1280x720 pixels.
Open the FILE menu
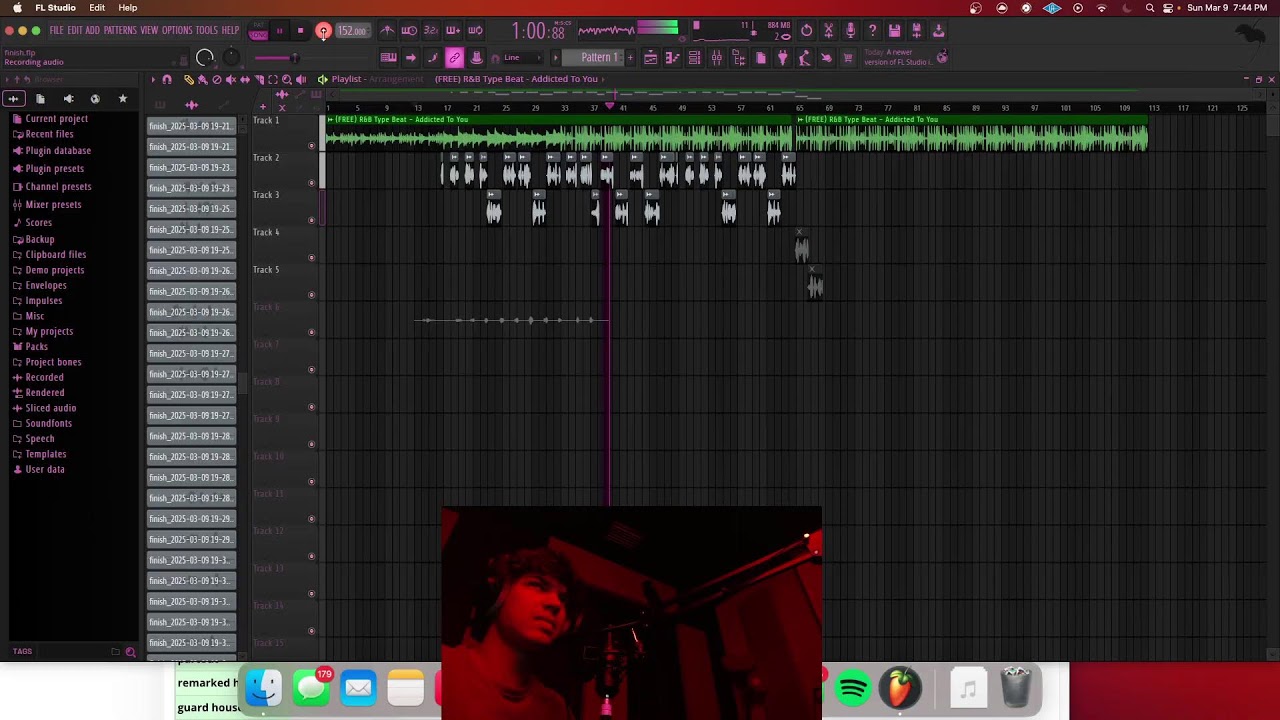(57, 31)
